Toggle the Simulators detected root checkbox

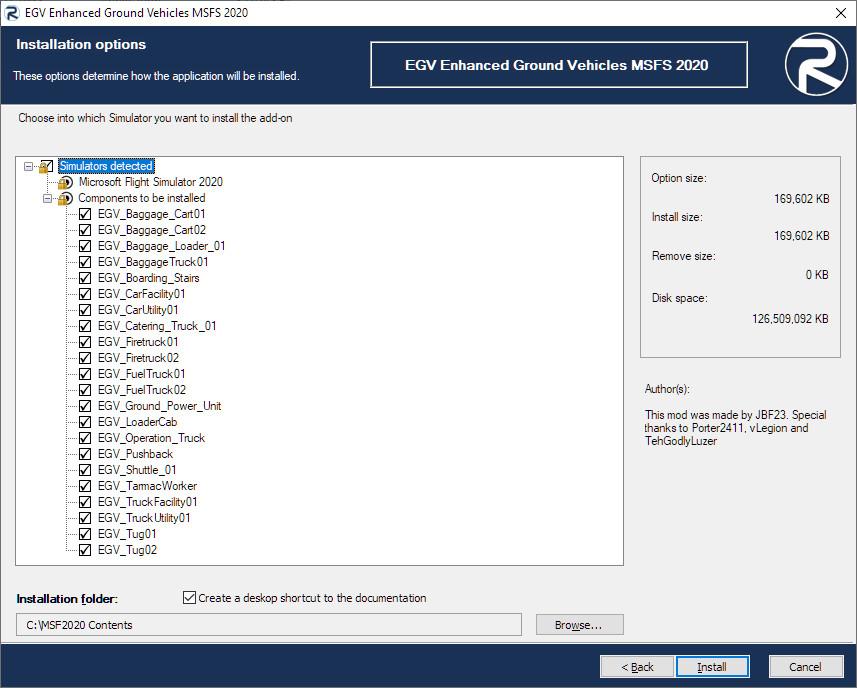[49, 164]
